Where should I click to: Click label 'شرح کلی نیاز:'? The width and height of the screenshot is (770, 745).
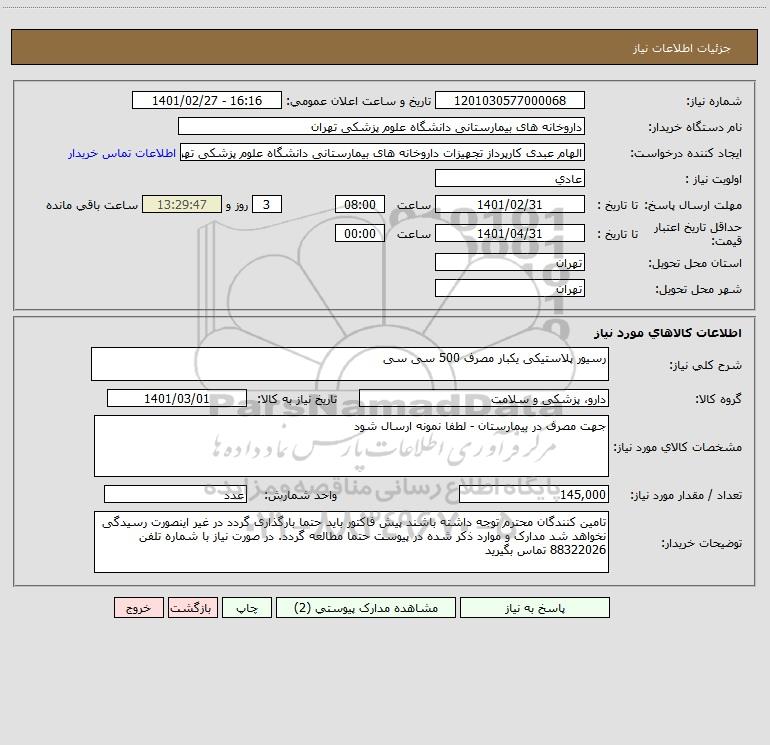[x=706, y=365]
